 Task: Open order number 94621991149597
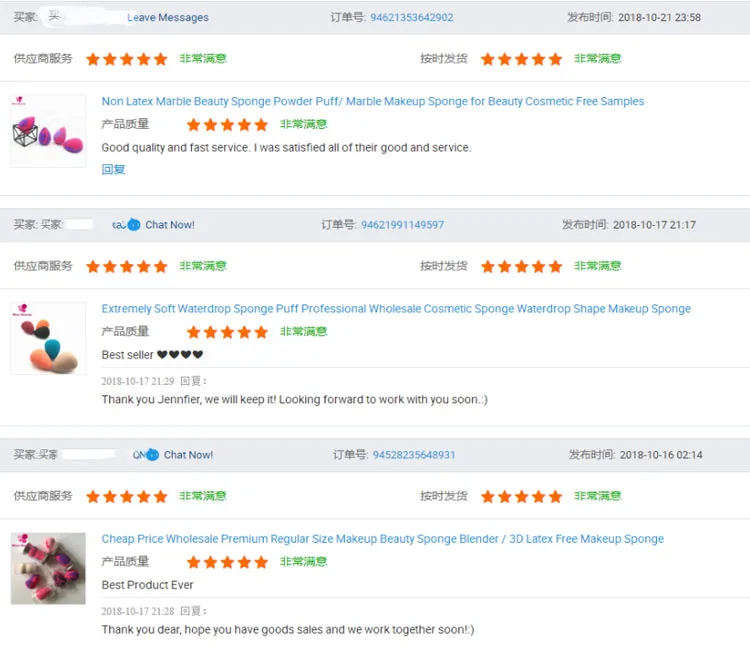pos(402,225)
